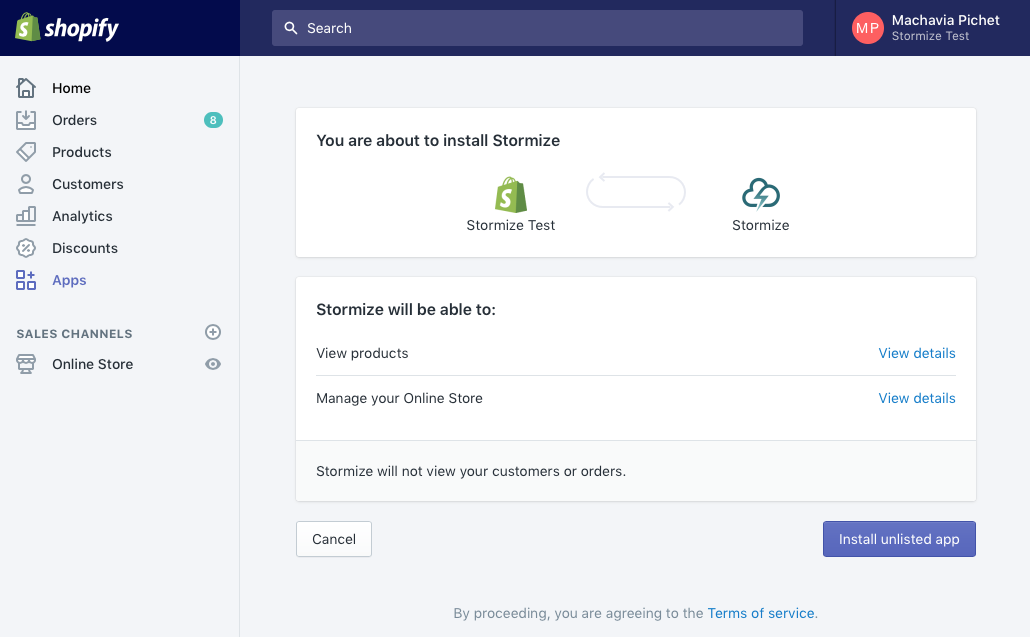Click the Analytics bar chart icon
Viewport: 1030px width, 637px height.
click(x=26, y=216)
